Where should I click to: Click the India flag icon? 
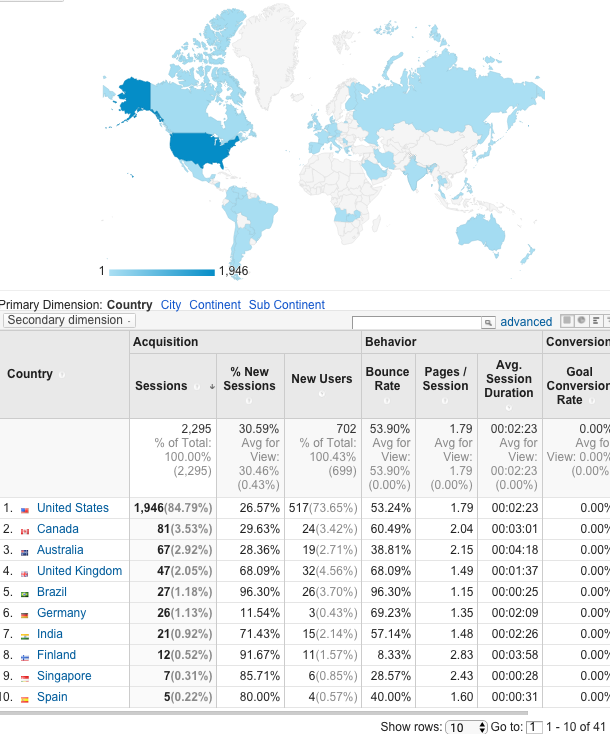(x=25, y=636)
